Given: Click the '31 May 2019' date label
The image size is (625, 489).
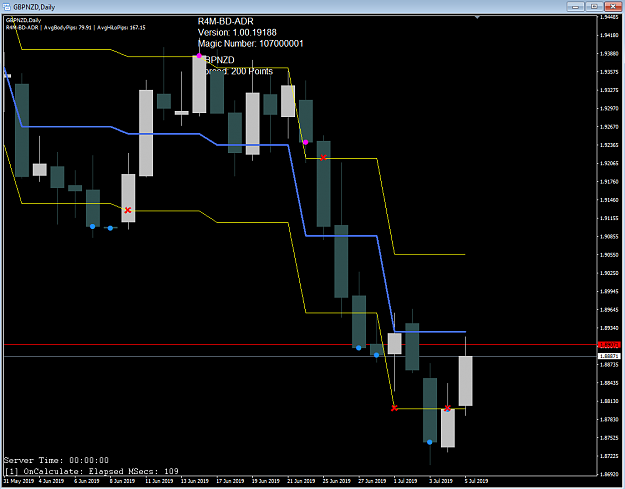Looking at the screenshot, I should (x=19, y=481).
